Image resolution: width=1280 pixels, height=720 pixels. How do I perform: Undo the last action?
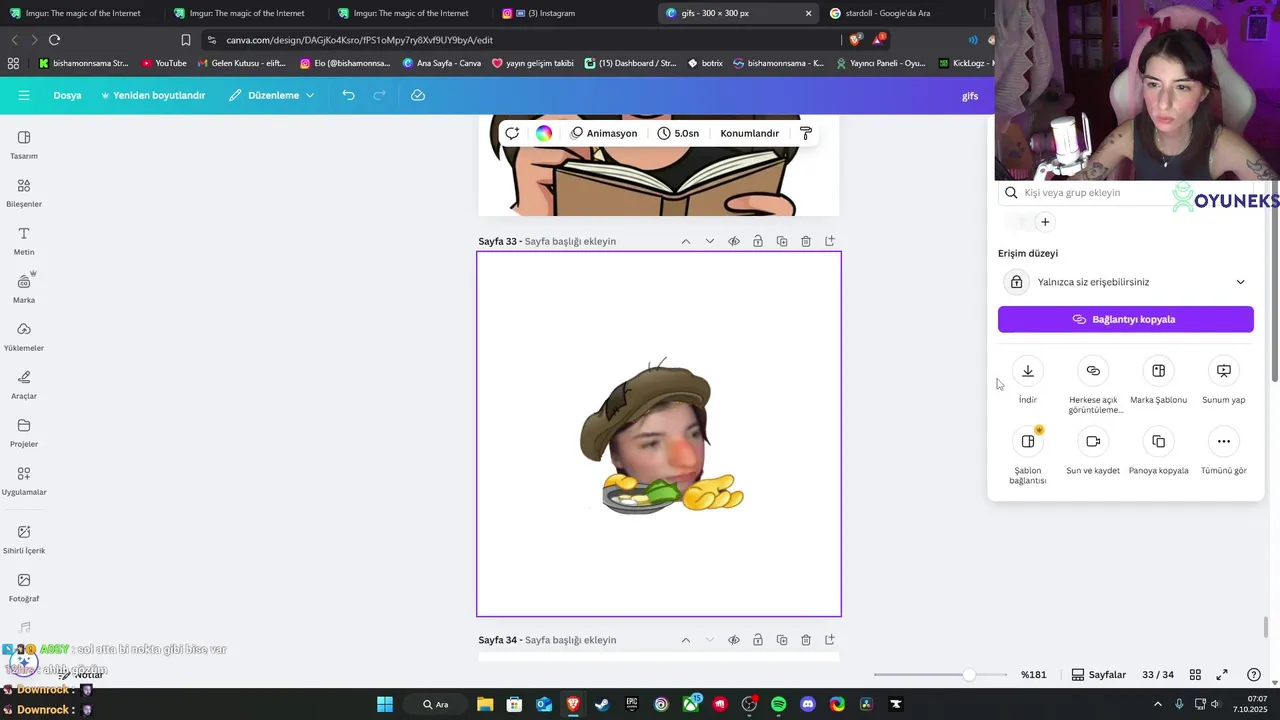coord(348,95)
